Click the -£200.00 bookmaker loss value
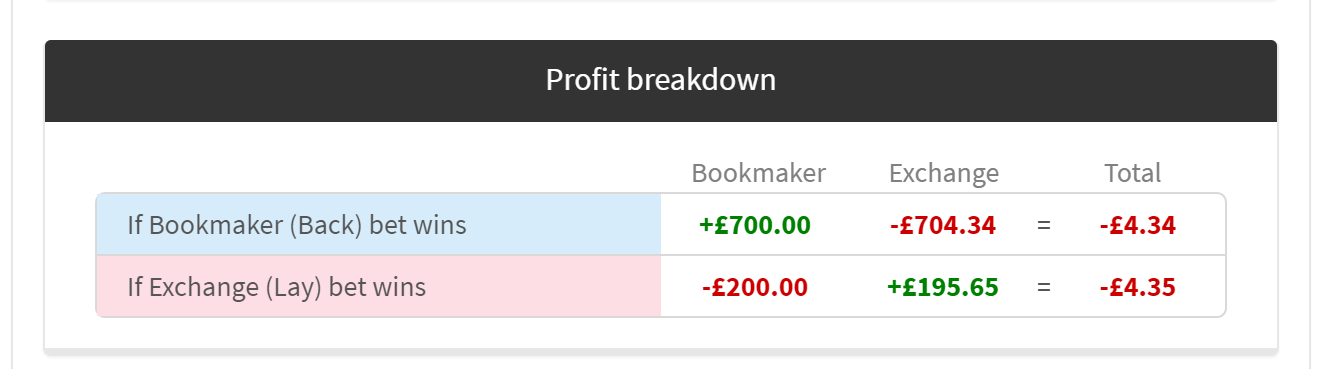Image resolution: width=1332 pixels, height=369 pixels. 754,287
